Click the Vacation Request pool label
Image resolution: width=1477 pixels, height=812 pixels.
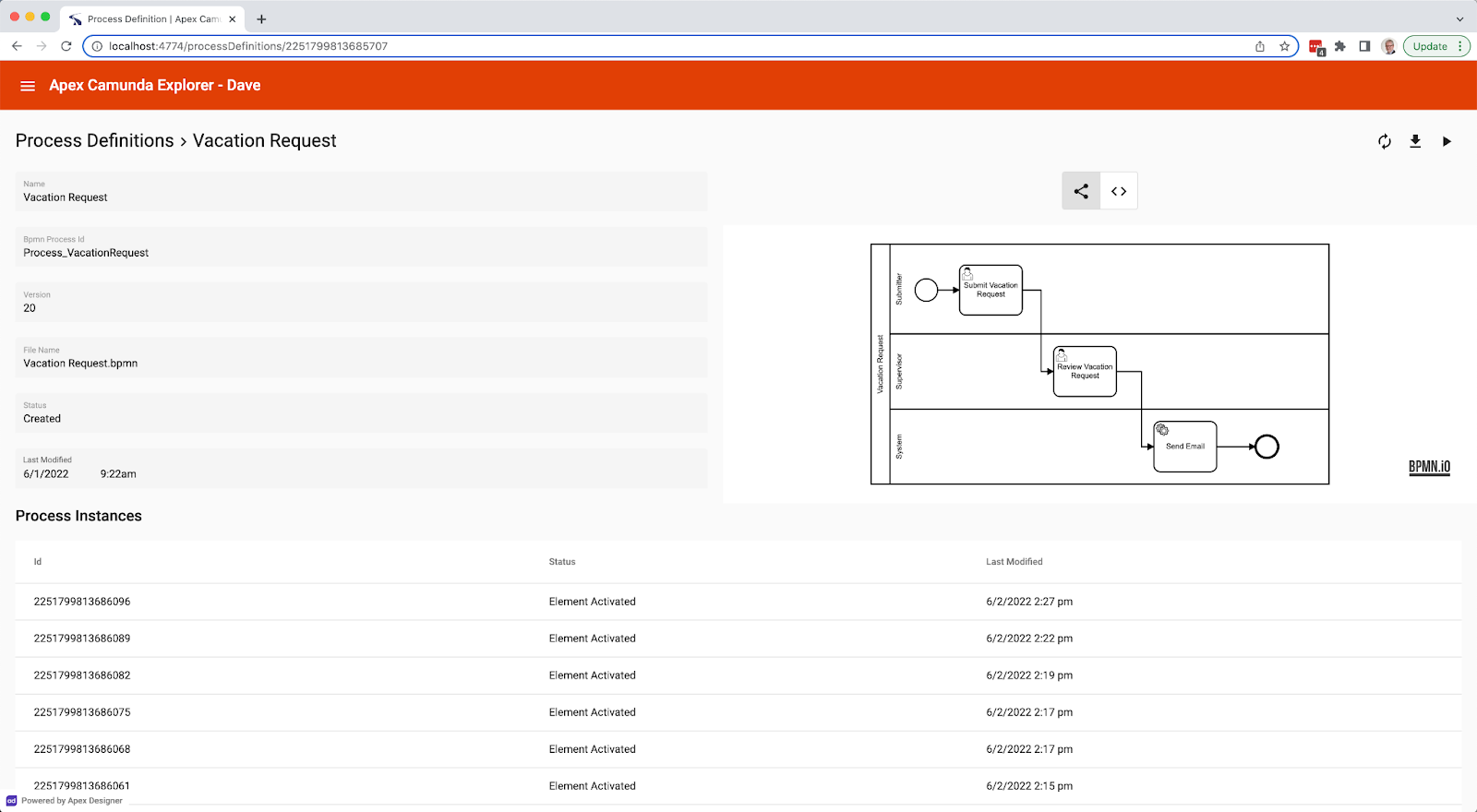880,364
